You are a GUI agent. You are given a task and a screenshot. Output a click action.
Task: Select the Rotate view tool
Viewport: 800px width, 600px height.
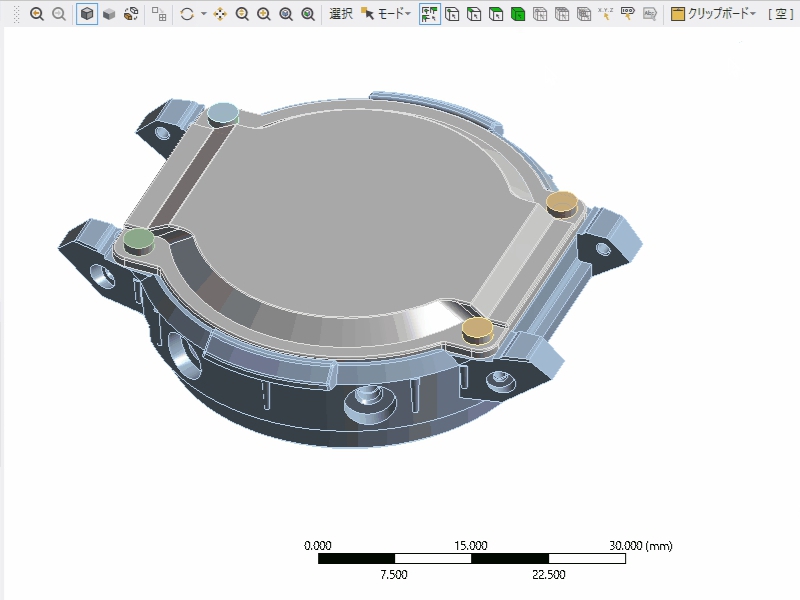pyautogui.click(x=186, y=14)
